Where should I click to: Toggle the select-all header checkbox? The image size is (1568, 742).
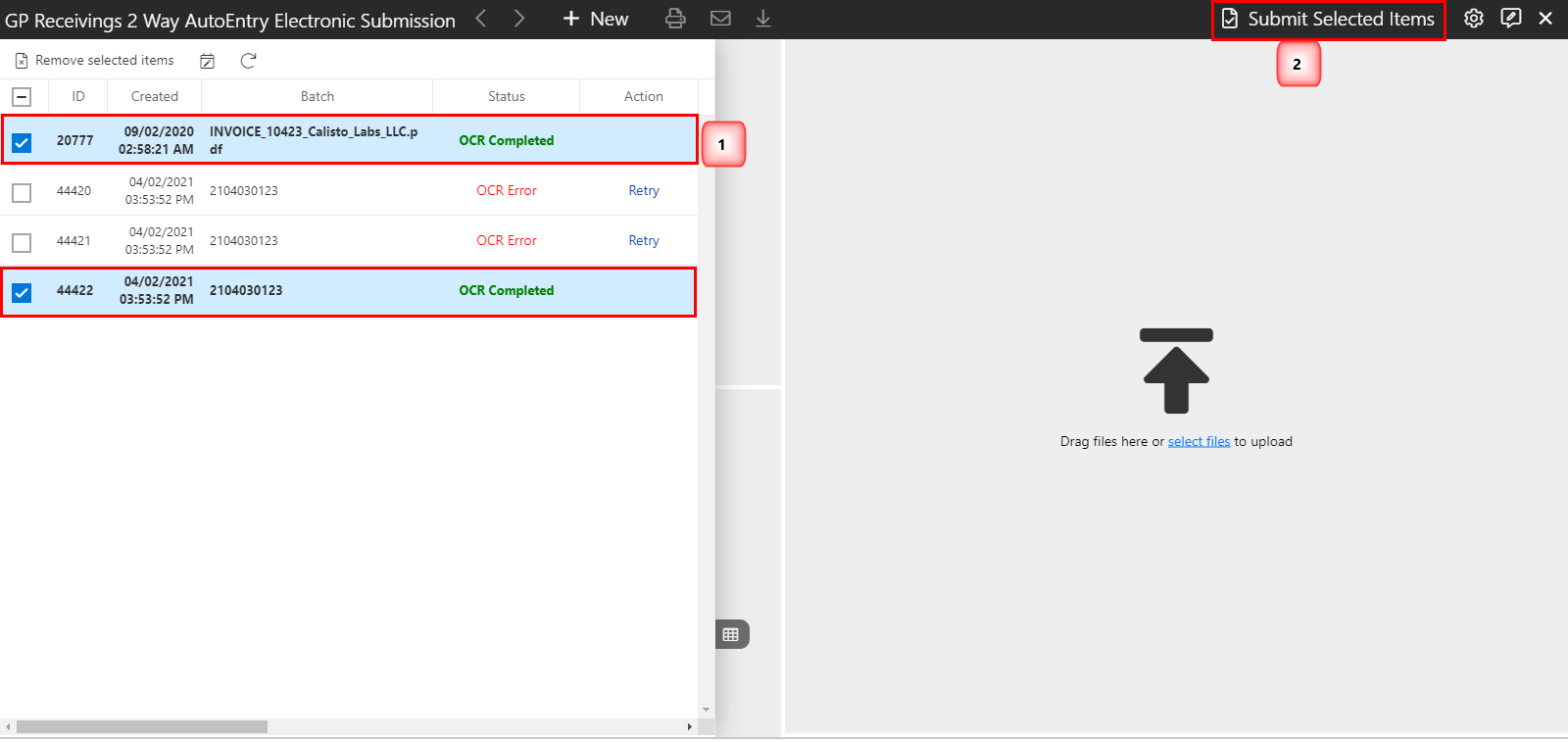coord(22,97)
